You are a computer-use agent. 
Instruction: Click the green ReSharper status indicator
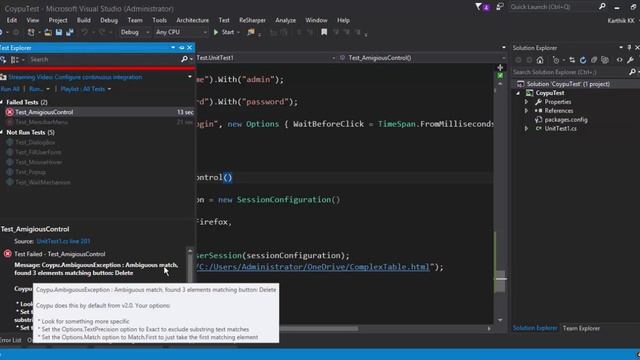500,76
